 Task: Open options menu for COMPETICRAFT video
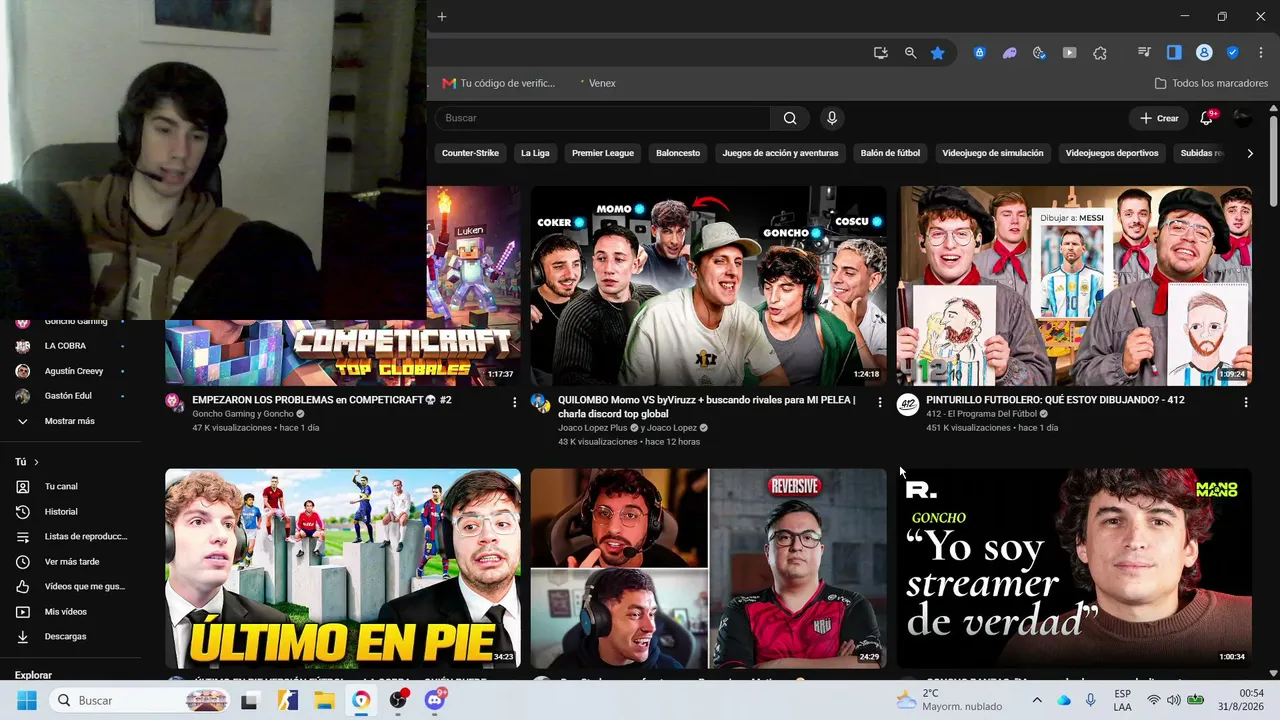(x=515, y=402)
